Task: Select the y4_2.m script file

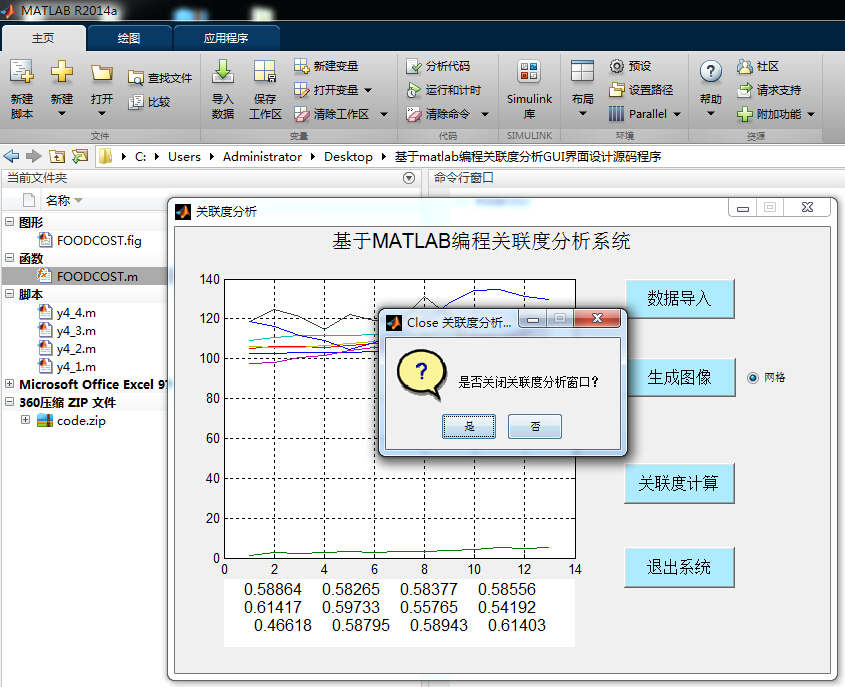Action: (76, 349)
